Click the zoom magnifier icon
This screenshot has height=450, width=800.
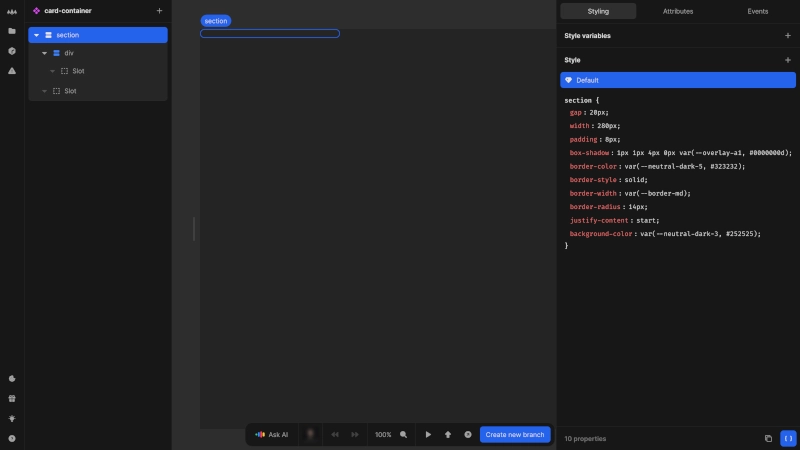[404, 435]
